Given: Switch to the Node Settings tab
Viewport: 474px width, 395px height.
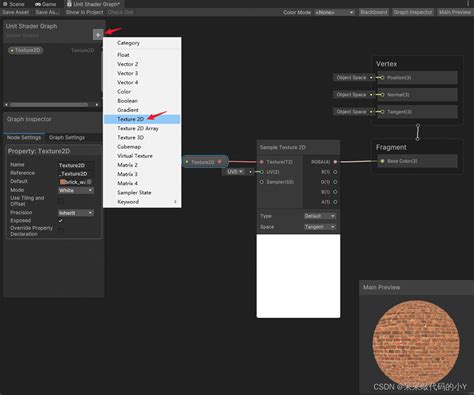Looking at the screenshot, I should pos(24,137).
